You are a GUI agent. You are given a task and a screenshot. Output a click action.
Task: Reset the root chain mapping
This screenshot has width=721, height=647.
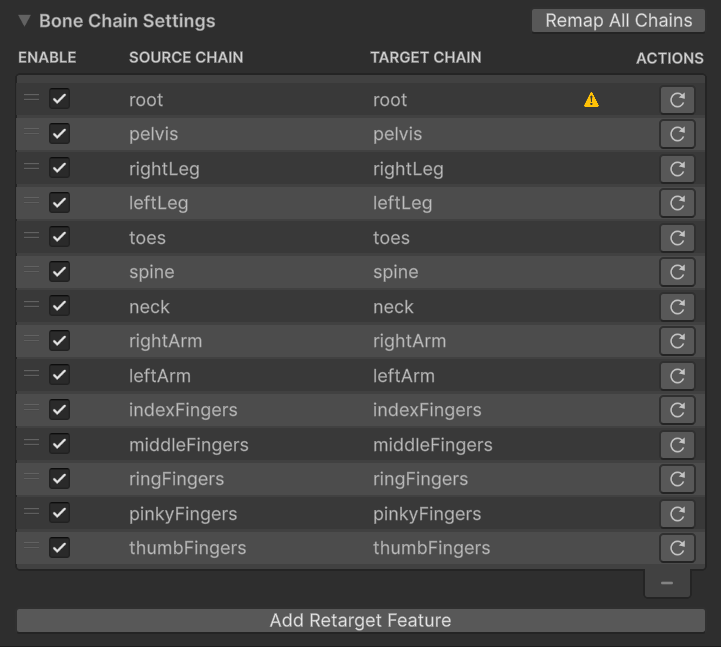[x=677, y=100]
